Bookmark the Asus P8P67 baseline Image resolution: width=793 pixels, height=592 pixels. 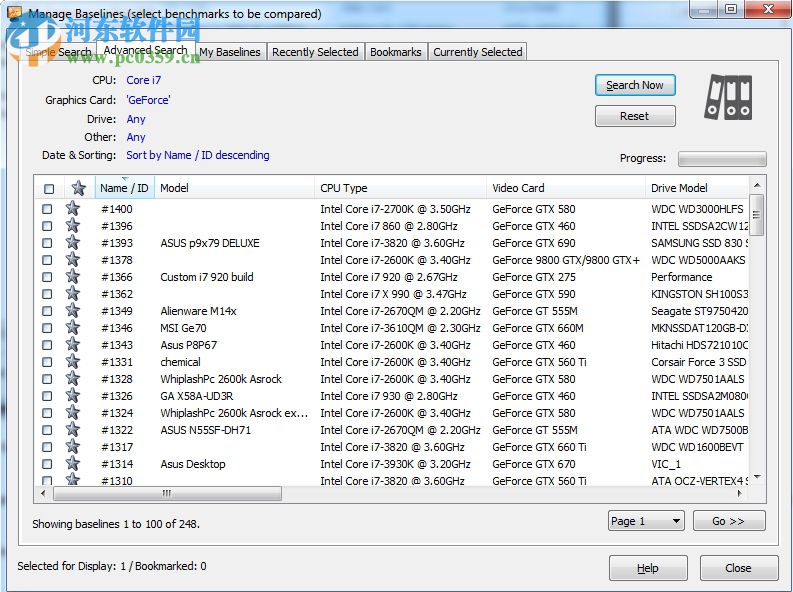(73, 345)
